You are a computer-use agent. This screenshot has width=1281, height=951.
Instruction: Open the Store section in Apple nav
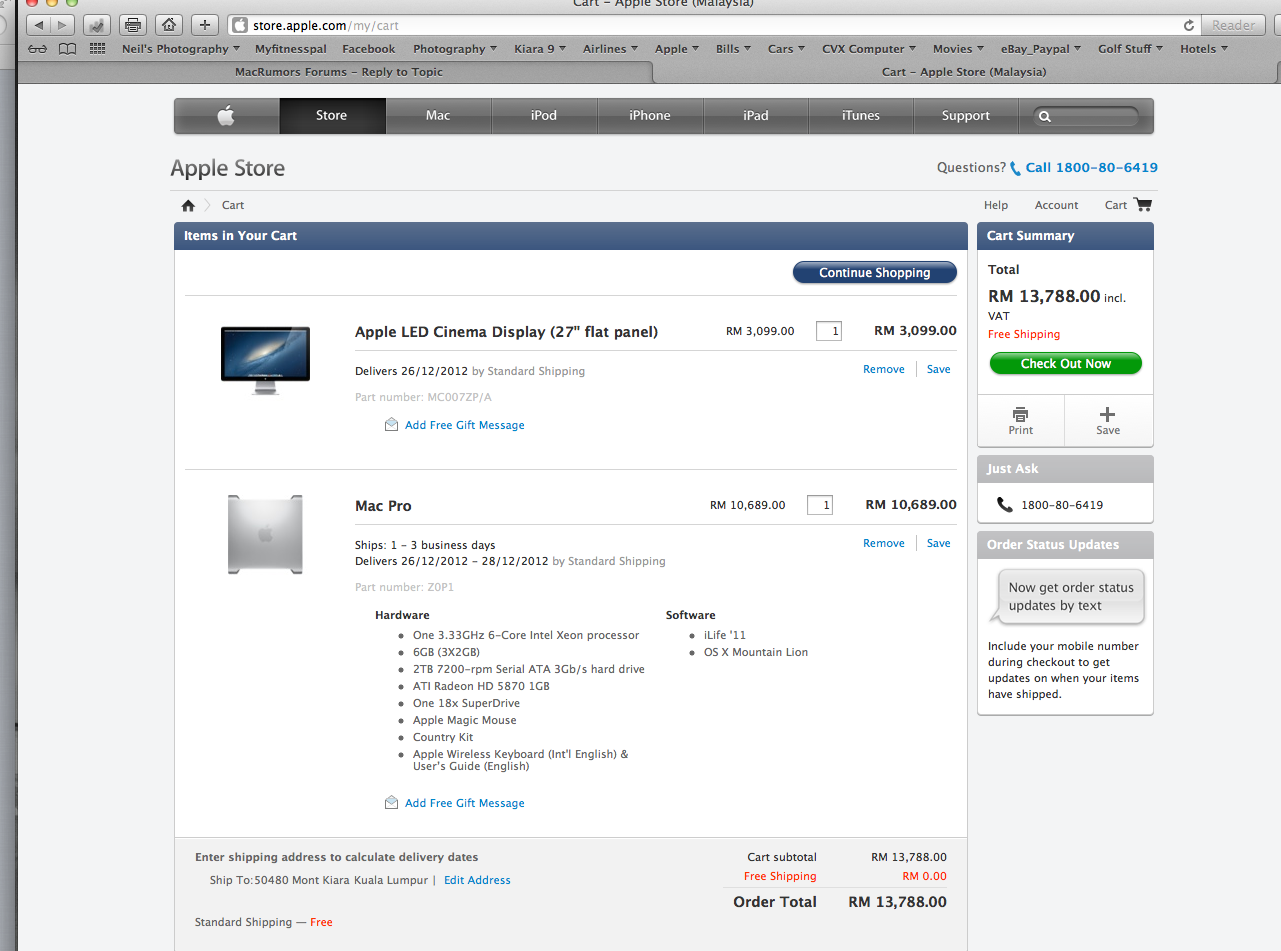pyautogui.click(x=332, y=116)
